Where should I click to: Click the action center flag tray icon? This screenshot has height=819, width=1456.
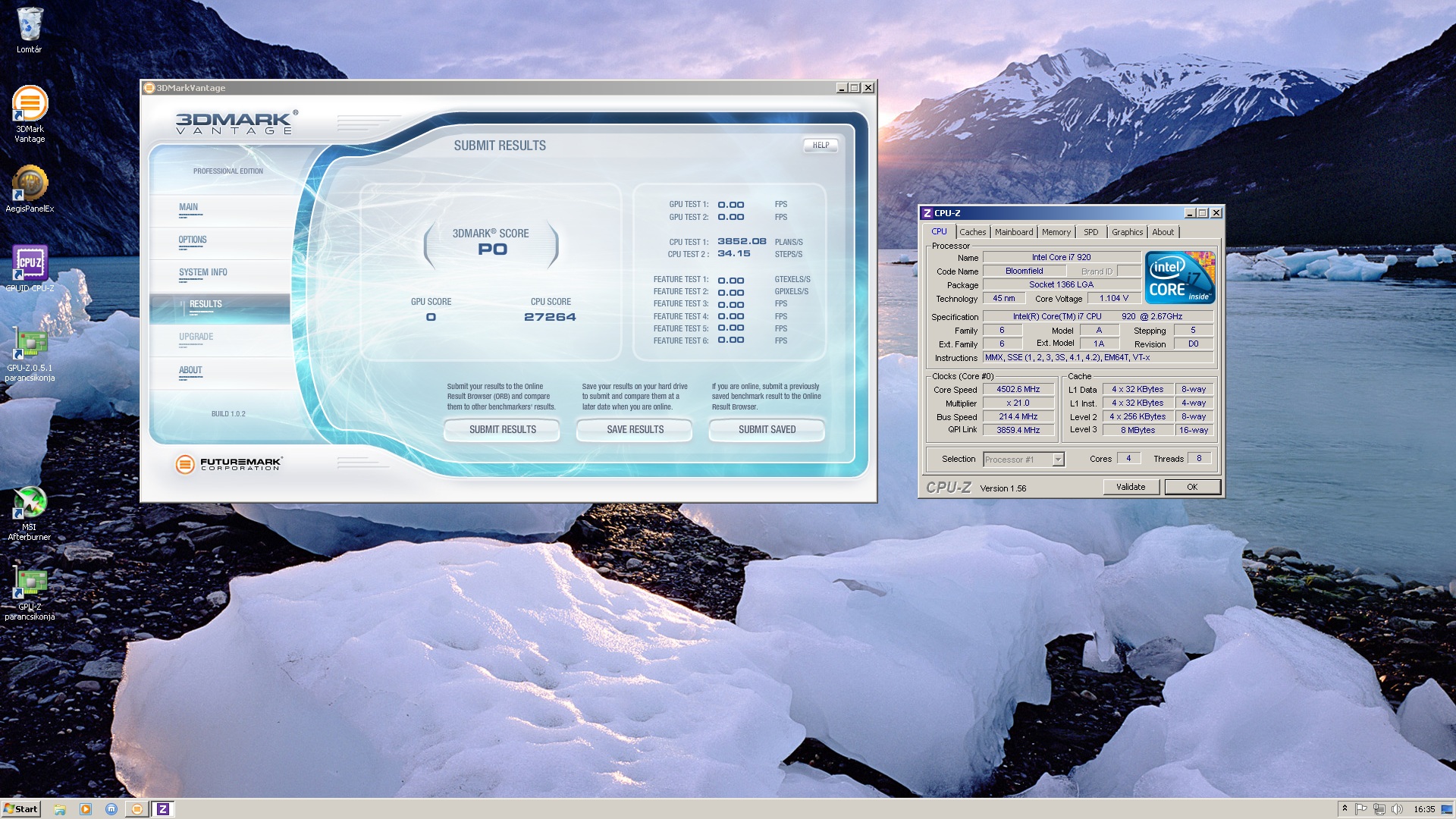1361,809
